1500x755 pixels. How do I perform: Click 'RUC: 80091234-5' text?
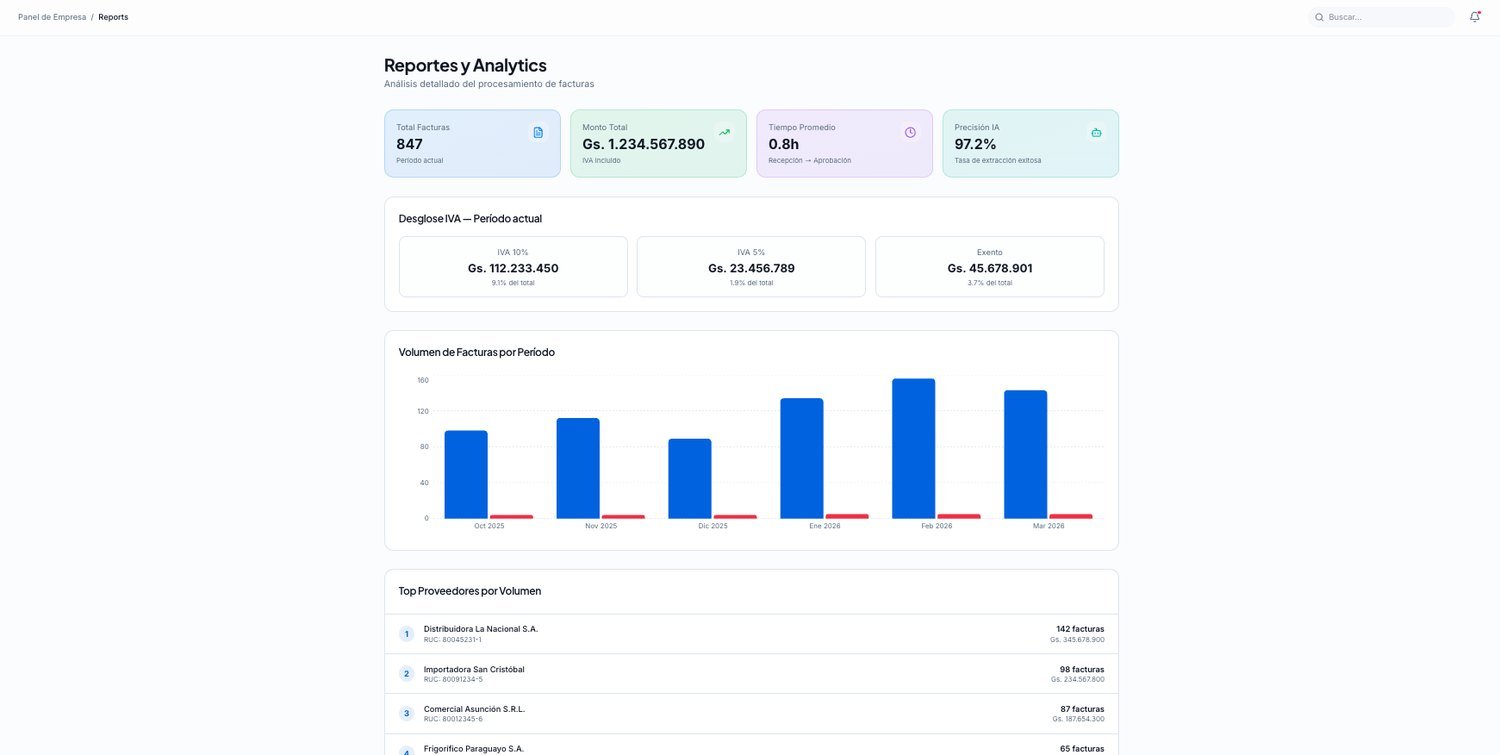click(453, 679)
